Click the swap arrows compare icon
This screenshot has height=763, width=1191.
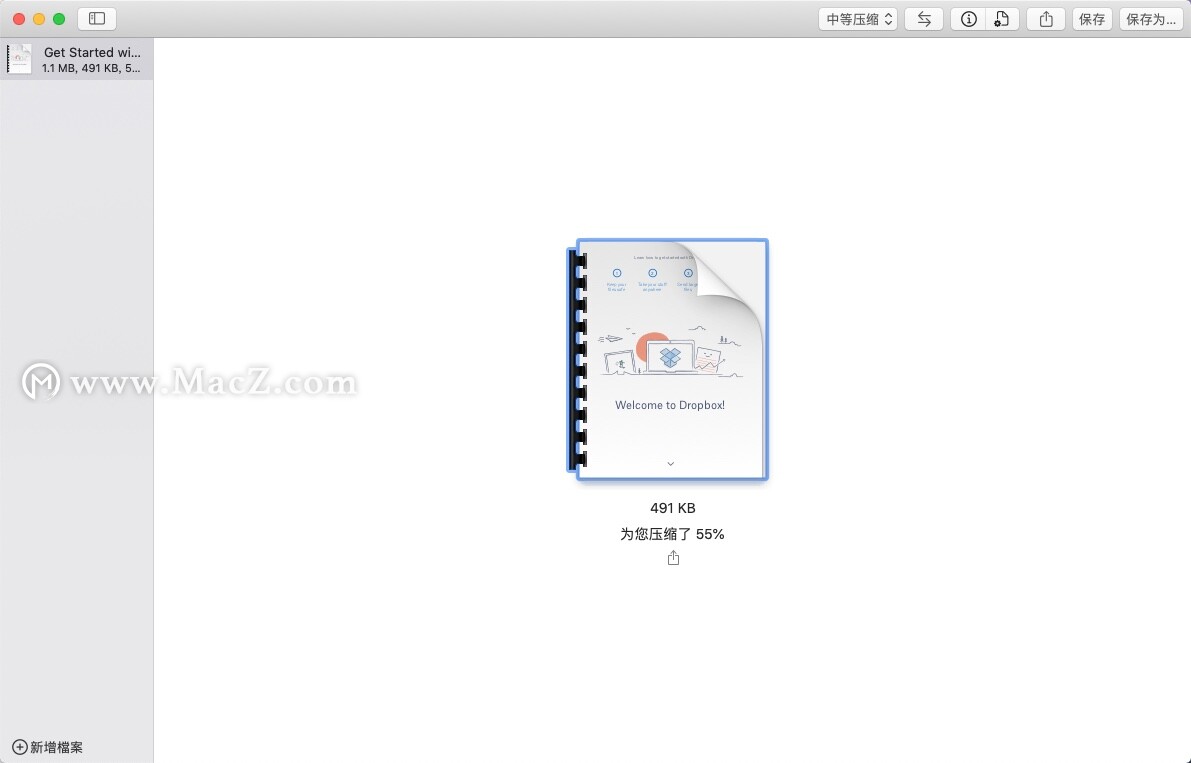tap(924, 19)
